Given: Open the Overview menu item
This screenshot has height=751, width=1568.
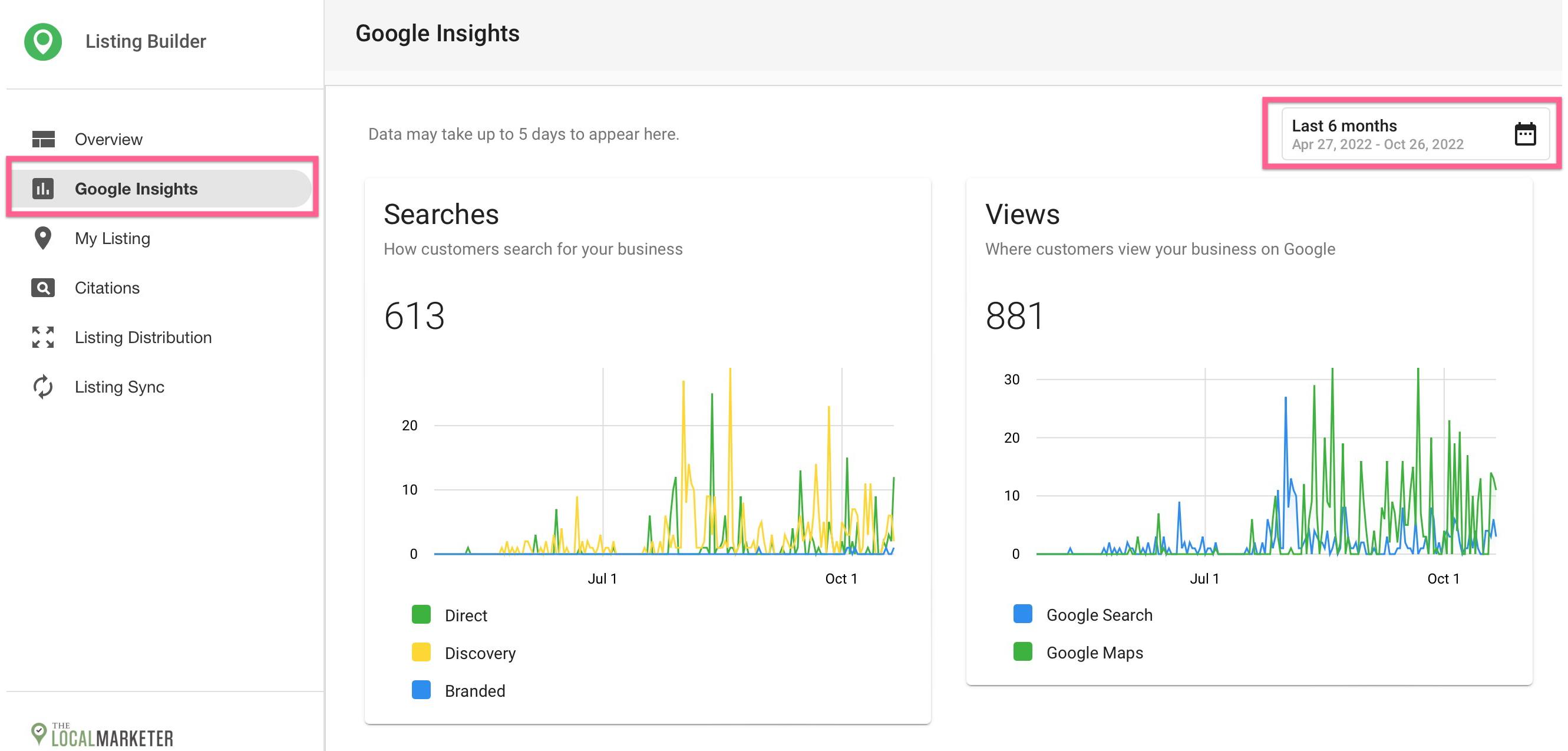Looking at the screenshot, I should pyautogui.click(x=161, y=140).
